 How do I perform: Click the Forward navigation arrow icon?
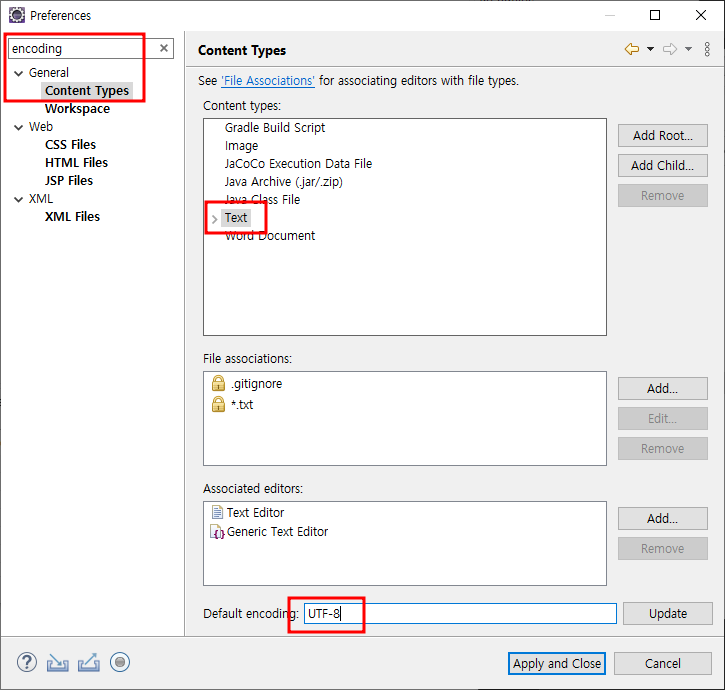coord(670,49)
